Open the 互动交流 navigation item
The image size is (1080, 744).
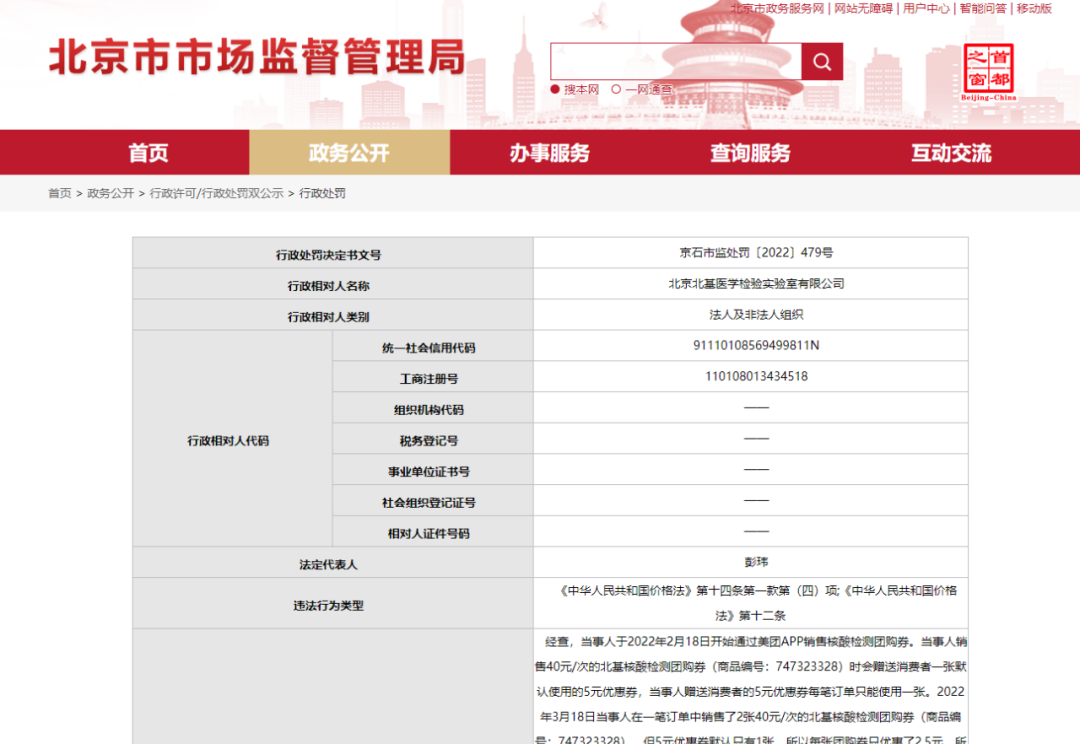(x=950, y=153)
